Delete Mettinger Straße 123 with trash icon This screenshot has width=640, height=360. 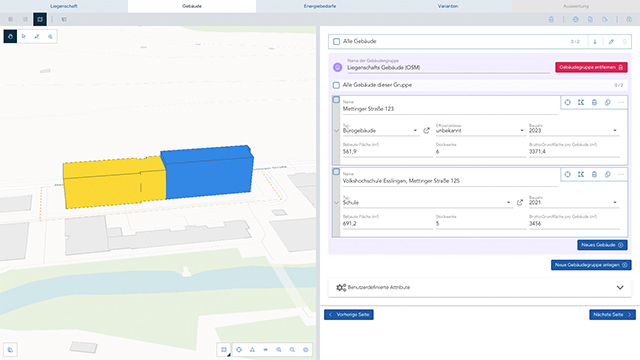(594, 102)
